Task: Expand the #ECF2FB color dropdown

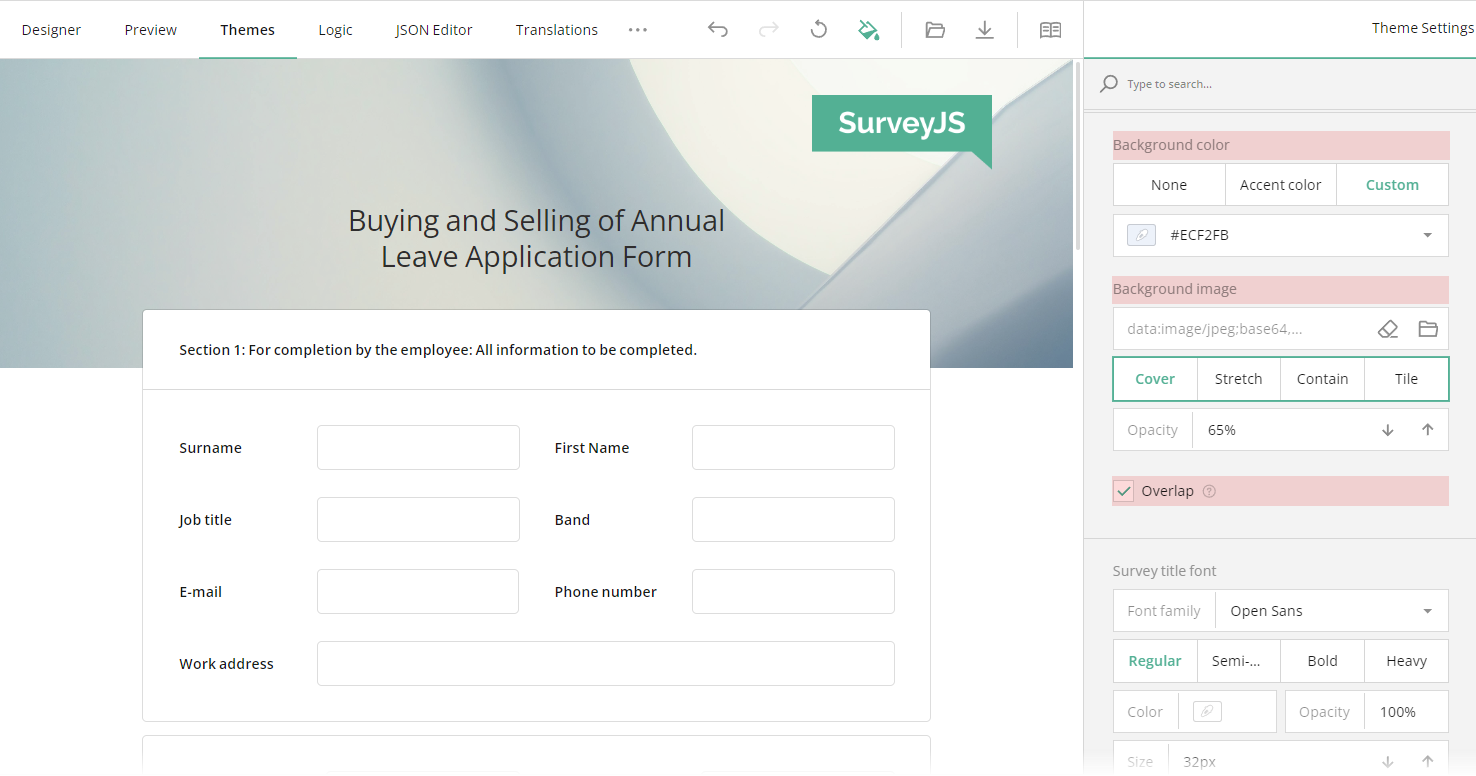Action: coord(1427,235)
